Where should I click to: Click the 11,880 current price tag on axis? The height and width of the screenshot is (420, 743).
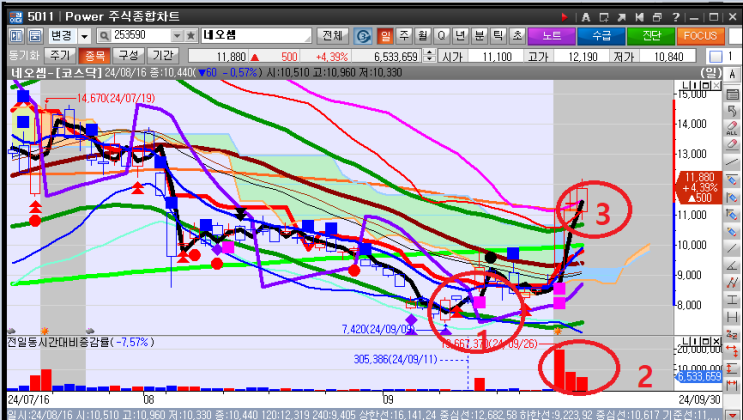(x=698, y=188)
